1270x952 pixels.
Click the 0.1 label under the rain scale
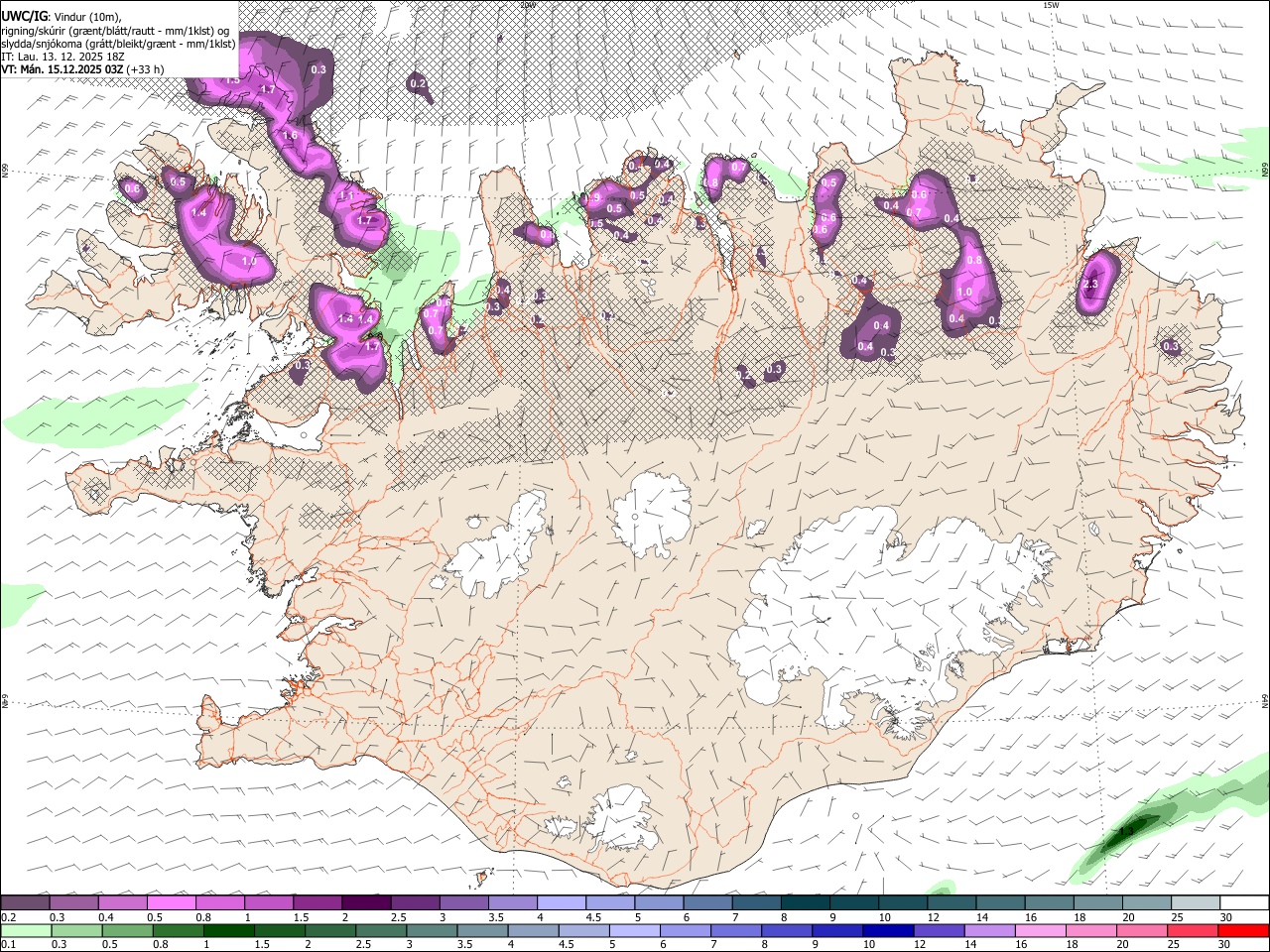9,945
